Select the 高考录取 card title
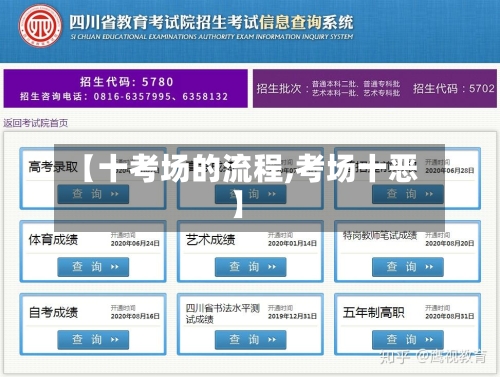500x377 pixels. 53,167
